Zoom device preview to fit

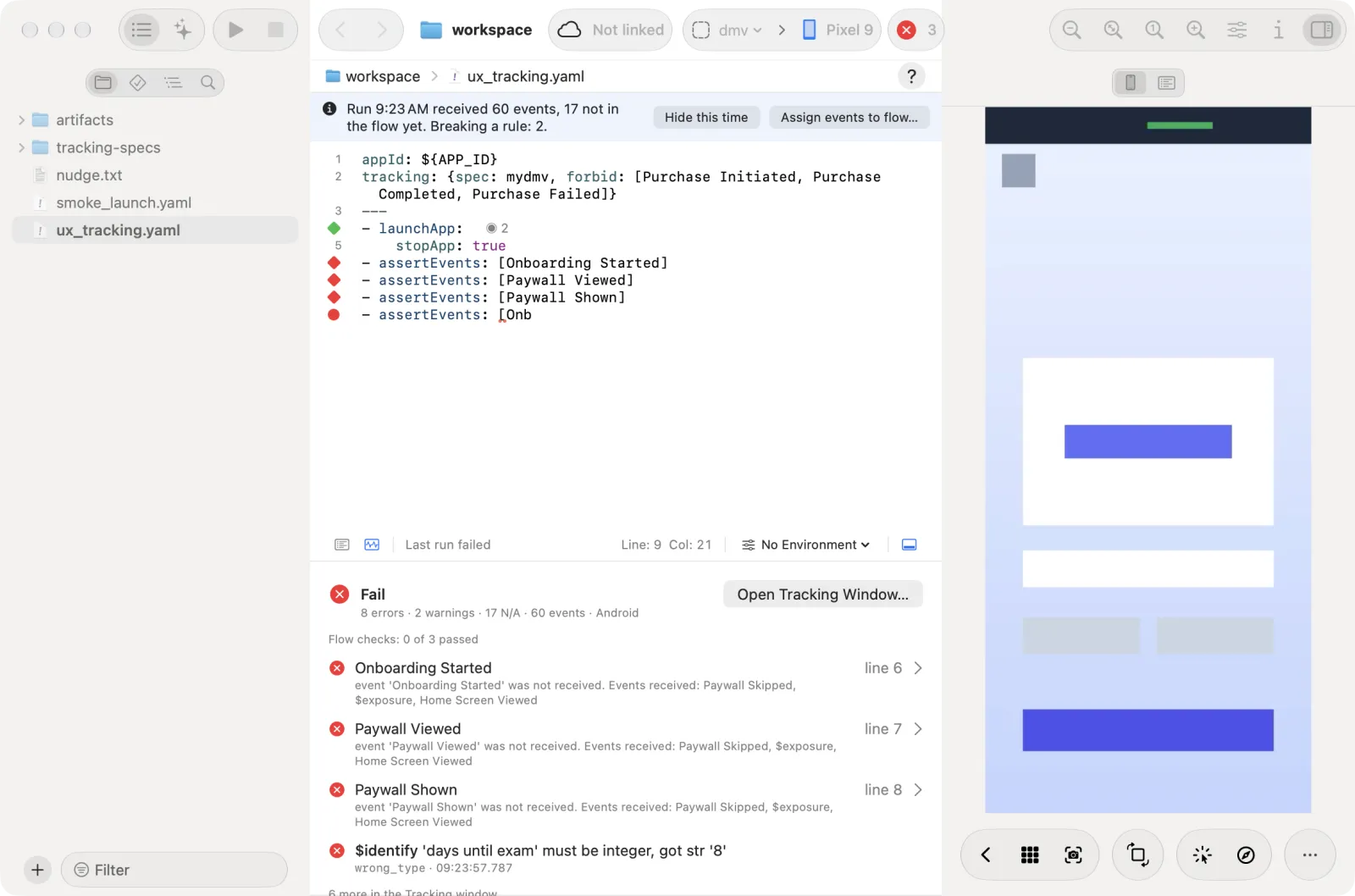coord(1113,30)
